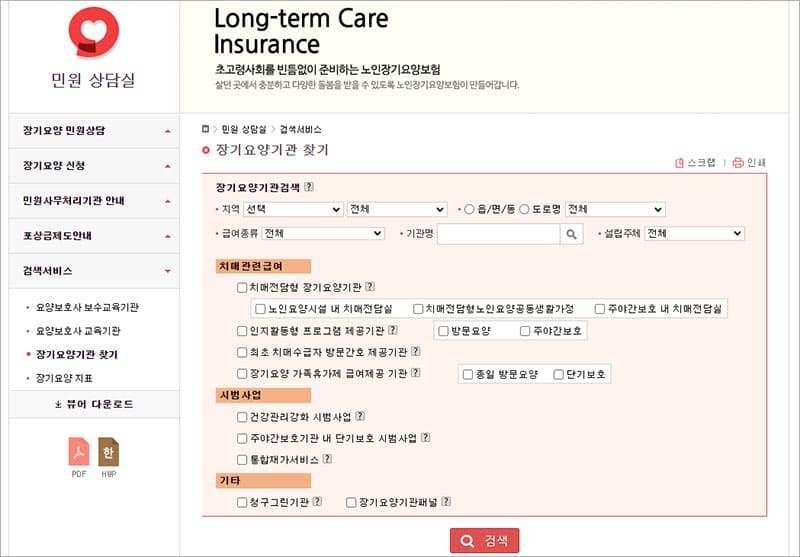Check the 치매전담형 장기요양기관 checkbox
Screen dimensions: 800x557
pyautogui.click(x=242, y=287)
